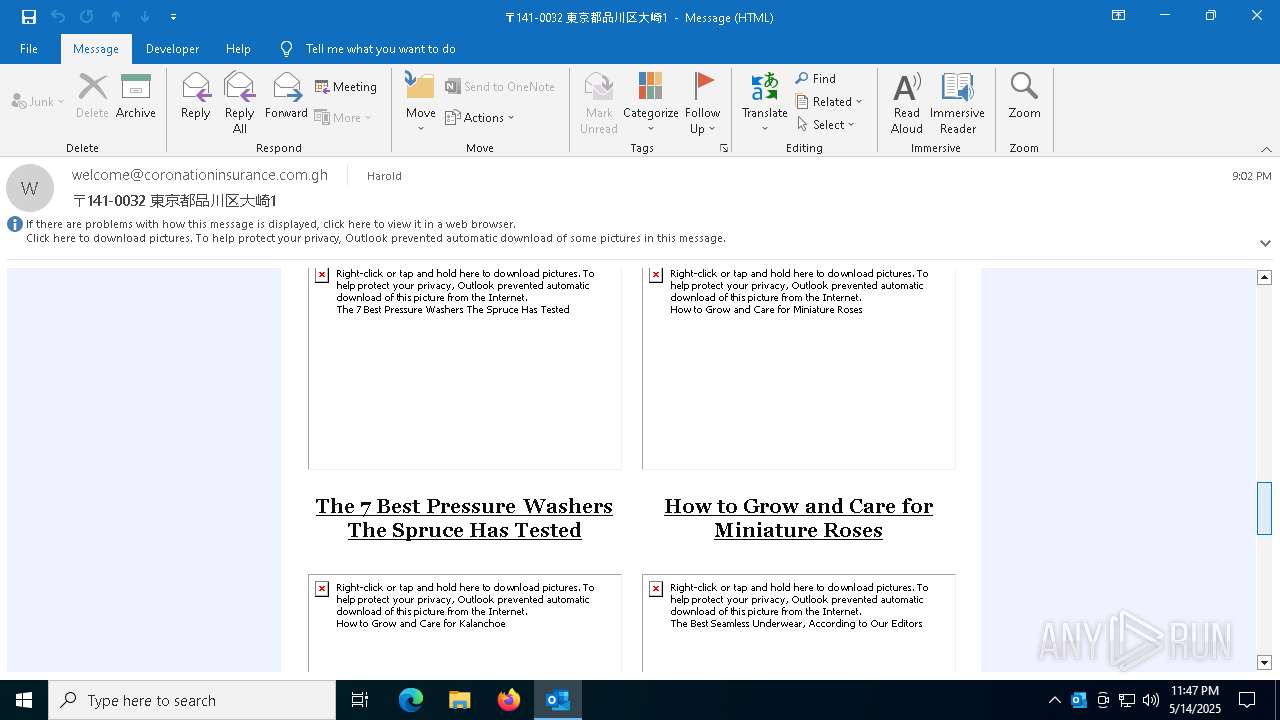Click blocked Miniature Roses image placeholder
The width and height of the screenshot is (1280, 720).
[799, 368]
